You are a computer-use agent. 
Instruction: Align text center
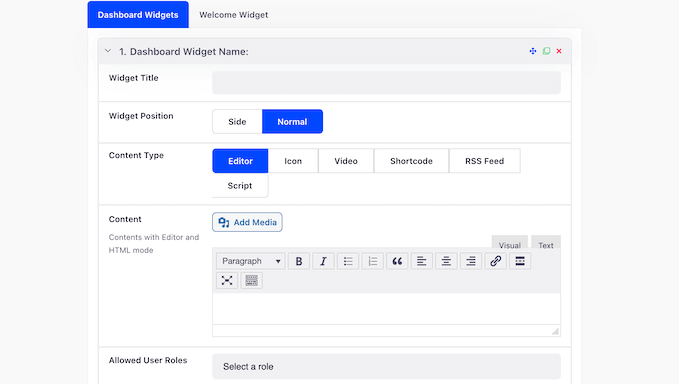tap(446, 261)
